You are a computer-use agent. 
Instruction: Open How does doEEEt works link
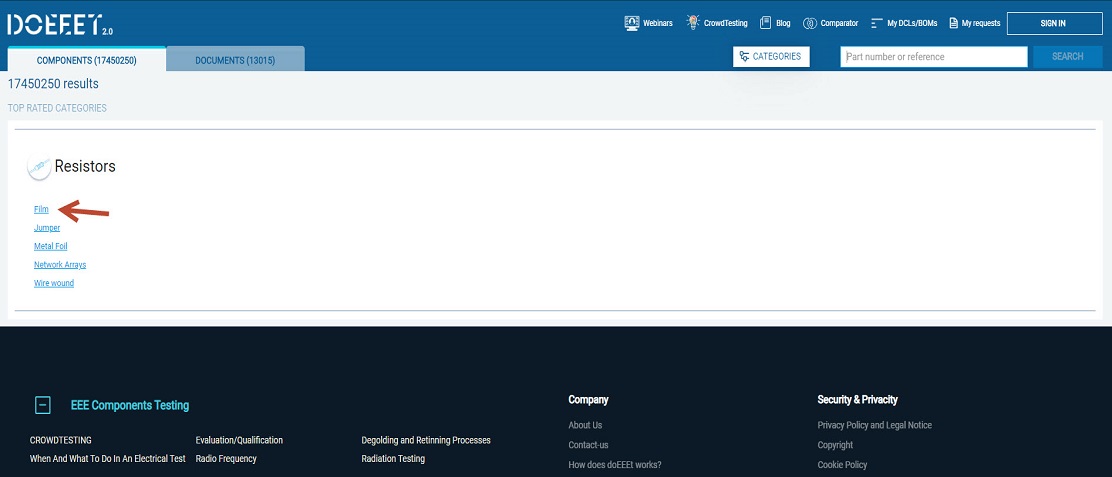point(615,465)
